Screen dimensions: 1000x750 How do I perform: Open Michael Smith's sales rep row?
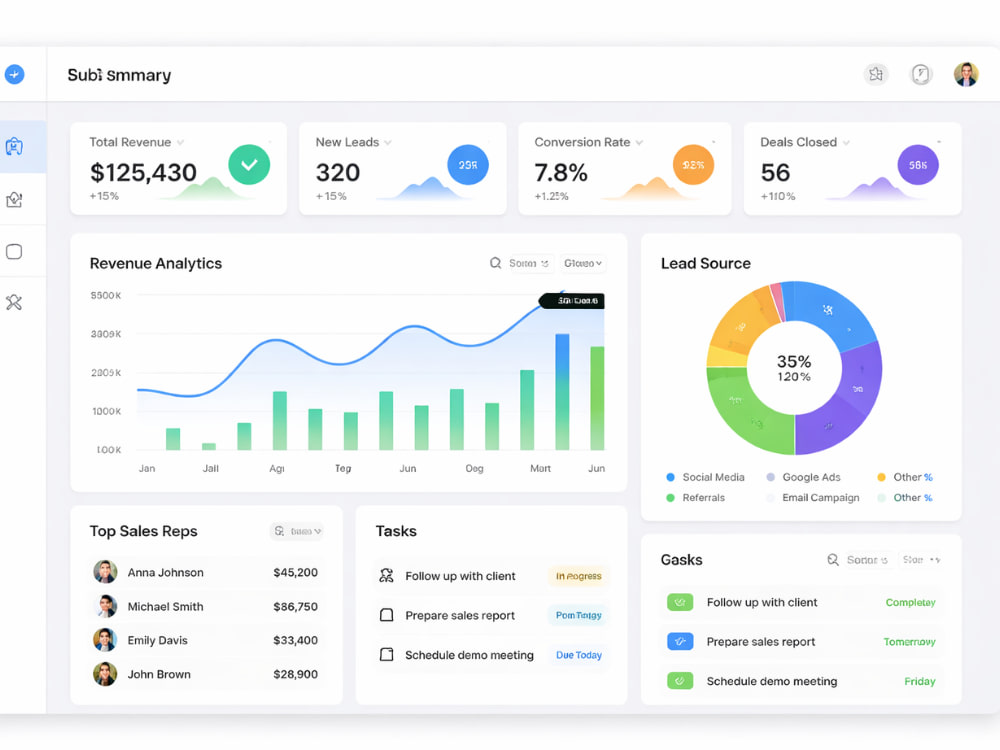click(206, 606)
